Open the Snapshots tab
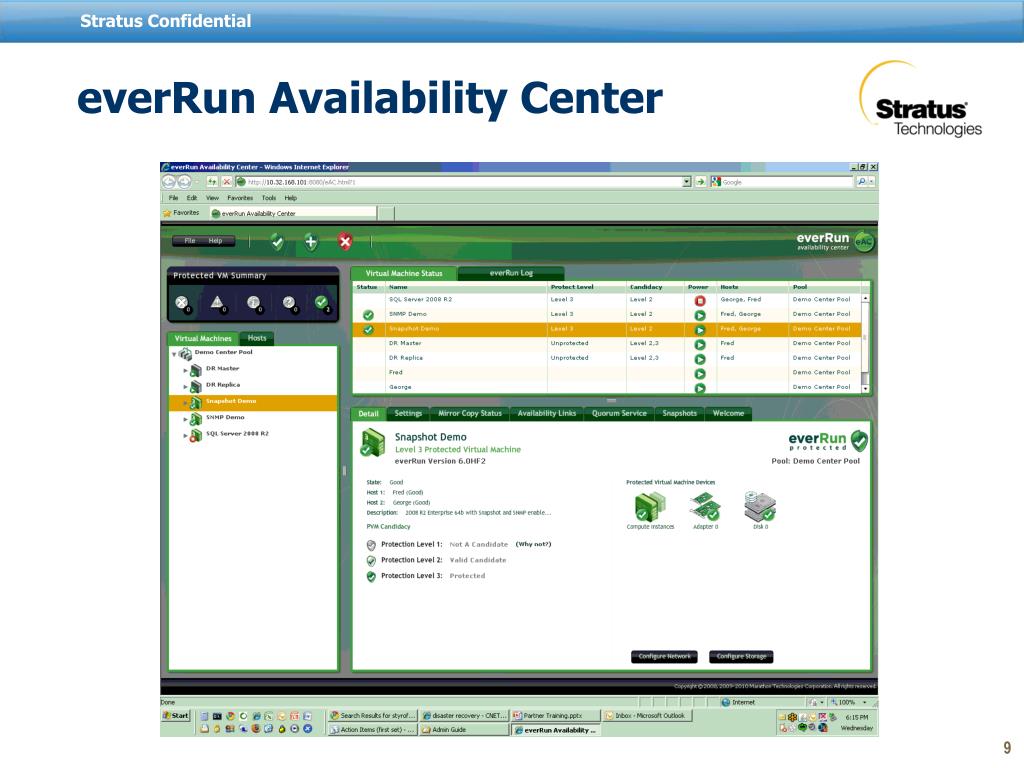This screenshot has width=1024, height=768. 679,413
